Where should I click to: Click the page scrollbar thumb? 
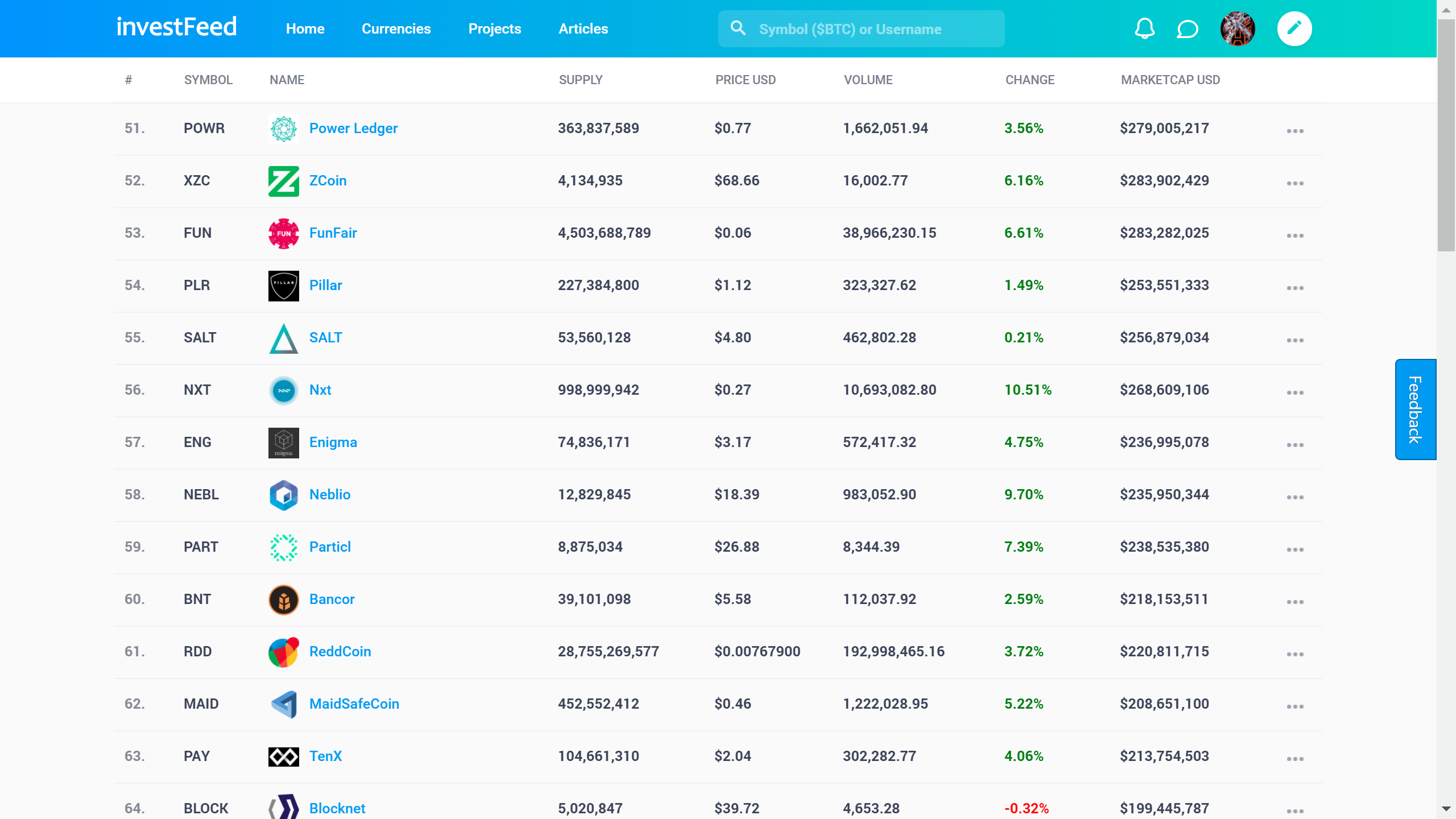1446,135
